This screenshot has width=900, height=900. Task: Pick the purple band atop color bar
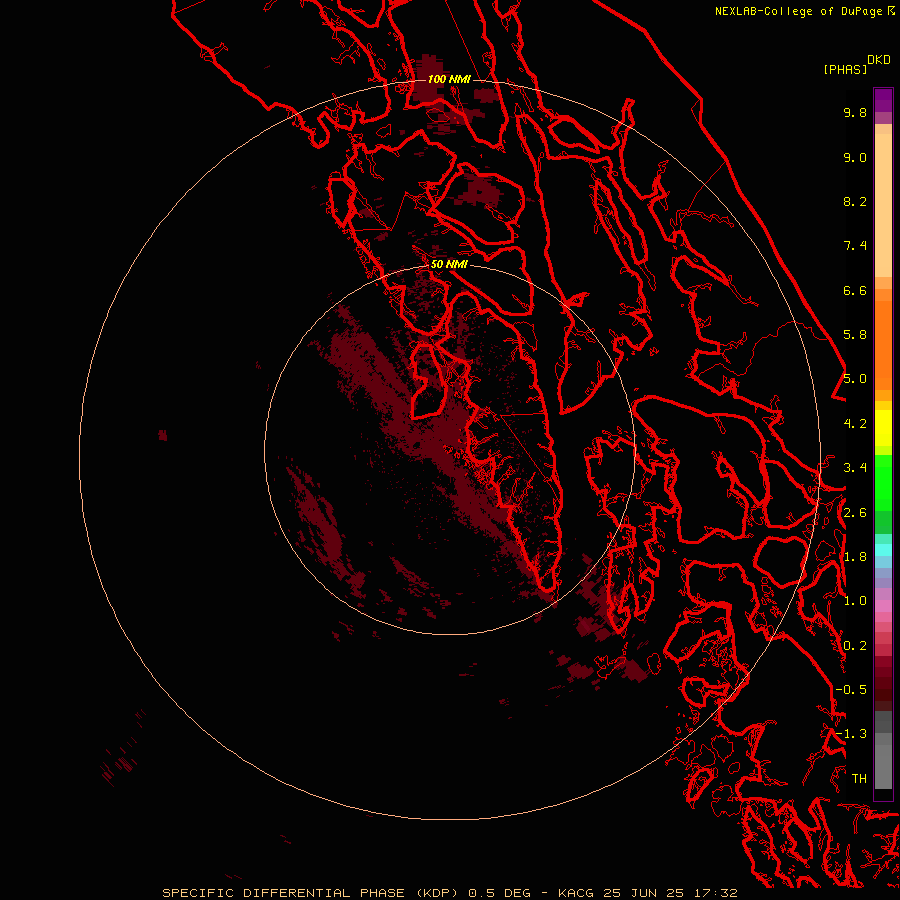pyautogui.click(x=883, y=100)
